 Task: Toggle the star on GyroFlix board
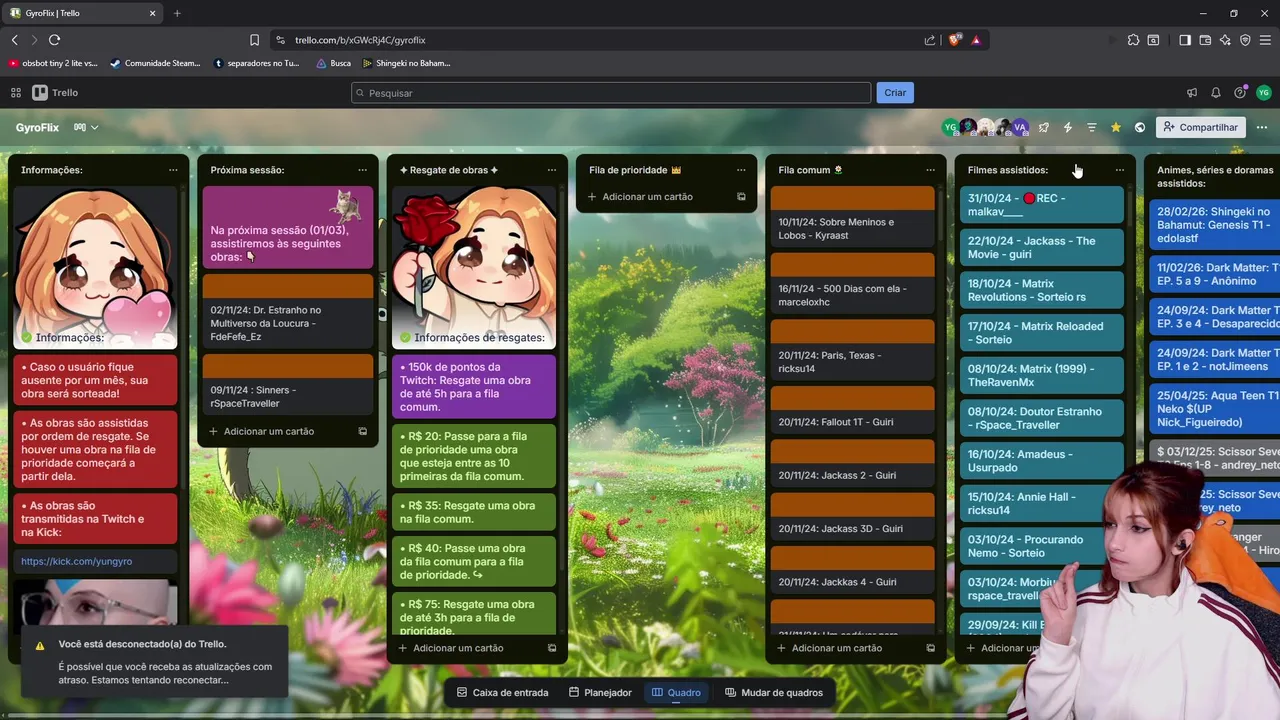click(1116, 127)
